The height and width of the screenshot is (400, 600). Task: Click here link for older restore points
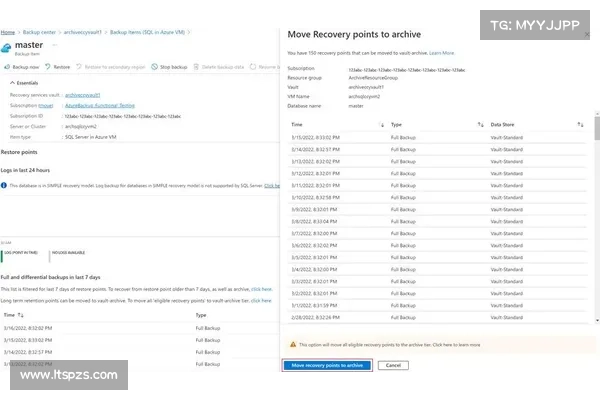click(x=261, y=289)
